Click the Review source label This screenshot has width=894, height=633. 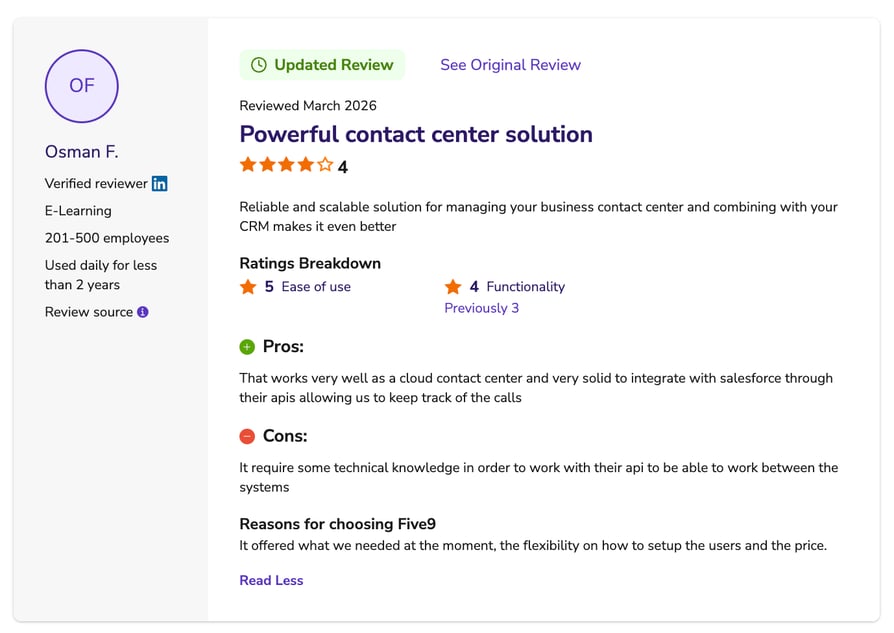tap(89, 312)
